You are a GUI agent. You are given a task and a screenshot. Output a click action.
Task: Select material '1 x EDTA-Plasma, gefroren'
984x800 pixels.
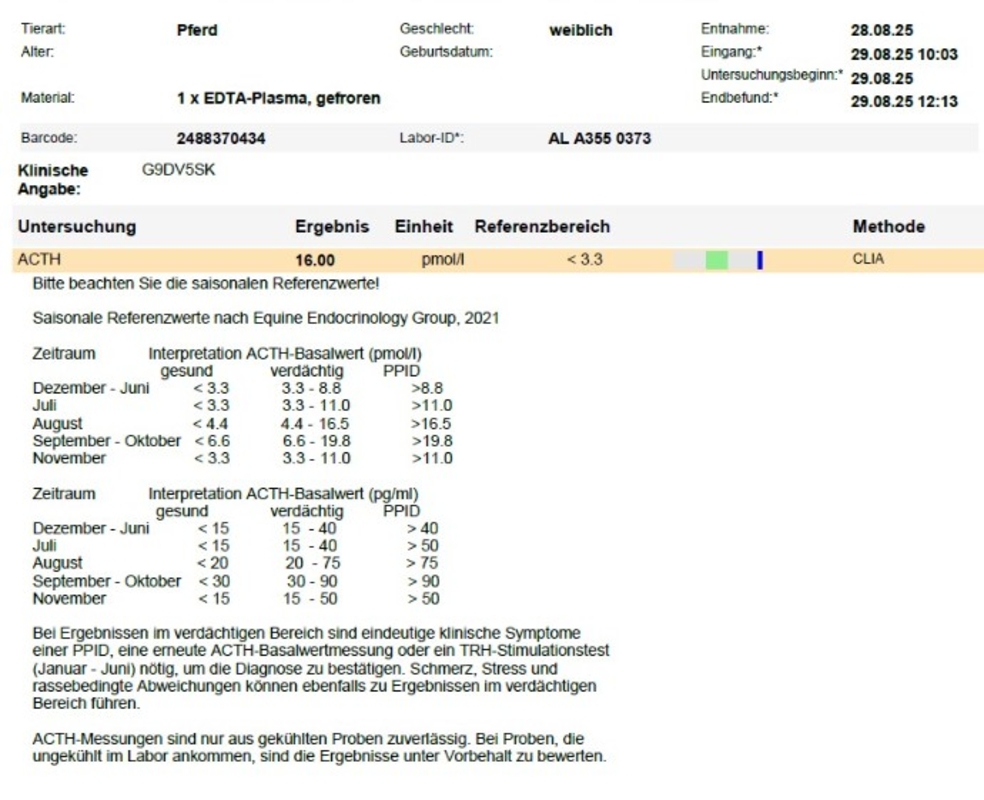coord(279,99)
